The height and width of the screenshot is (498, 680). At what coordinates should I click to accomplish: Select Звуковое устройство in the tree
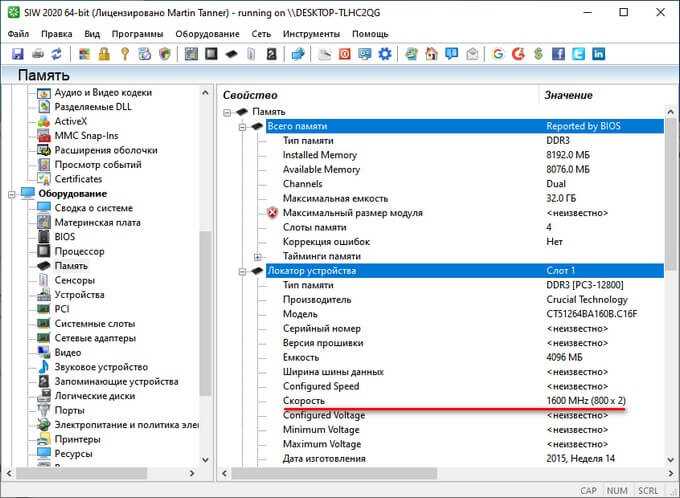click(101, 367)
